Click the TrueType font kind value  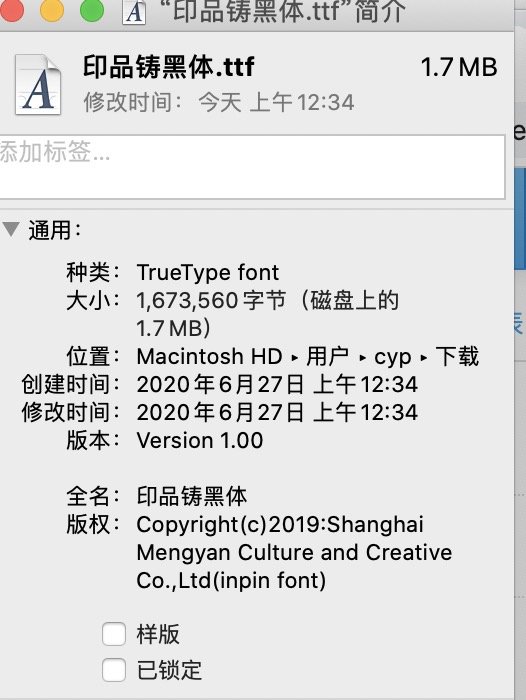208,272
